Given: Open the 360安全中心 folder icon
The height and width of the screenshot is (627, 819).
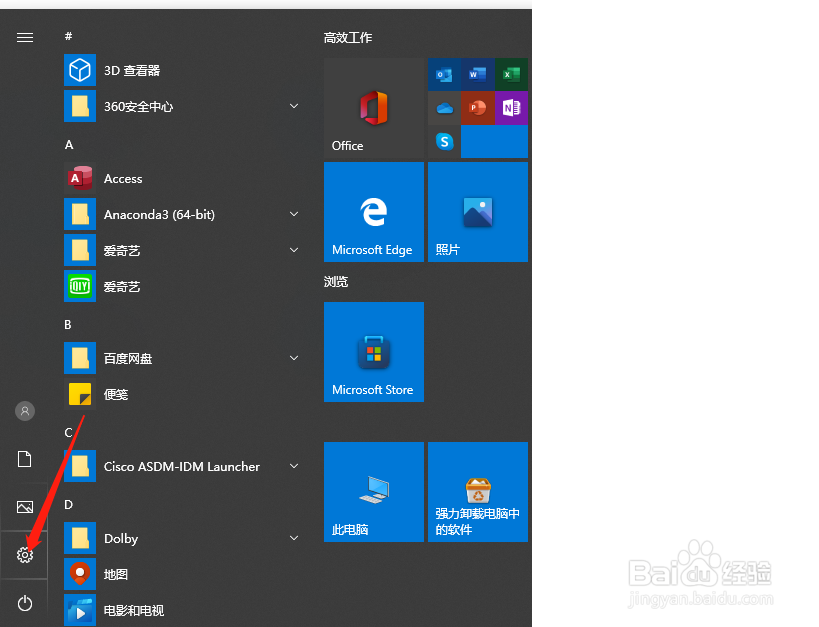Looking at the screenshot, I should pyautogui.click(x=80, y=106).
